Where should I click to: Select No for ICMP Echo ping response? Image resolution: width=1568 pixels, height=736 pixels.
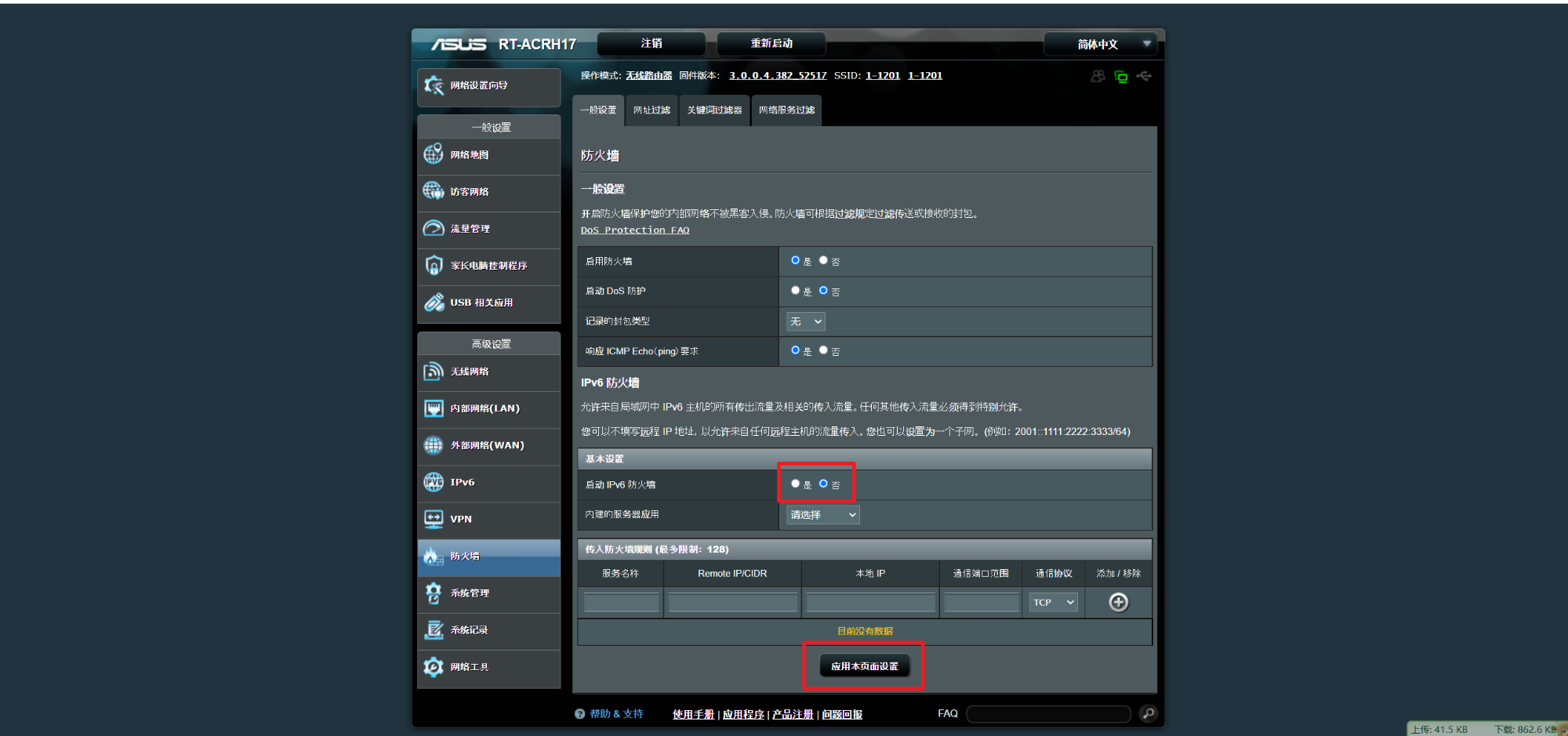[823, 350]
